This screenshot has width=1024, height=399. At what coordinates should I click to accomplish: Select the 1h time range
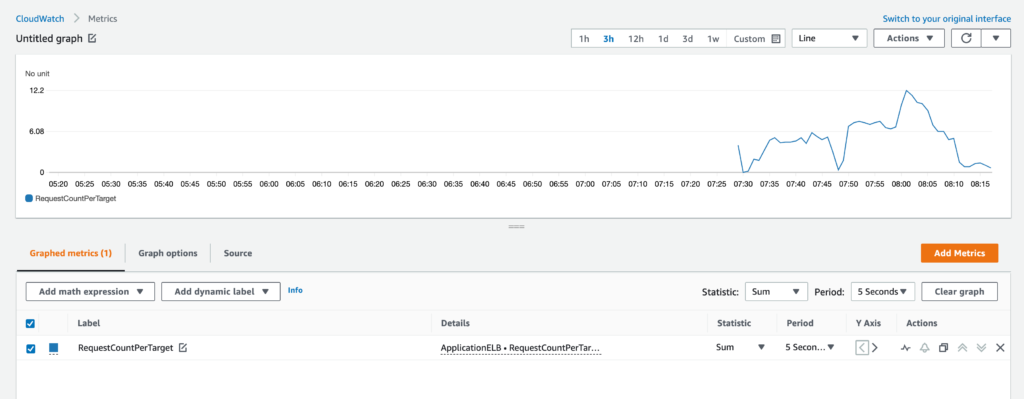[x=584, y=39]
